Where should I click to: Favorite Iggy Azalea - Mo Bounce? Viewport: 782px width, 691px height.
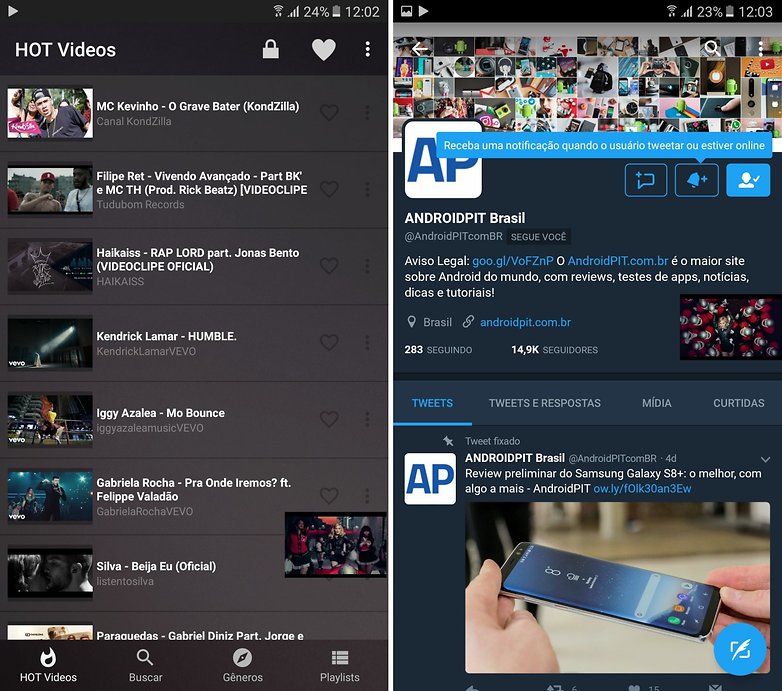329,419
